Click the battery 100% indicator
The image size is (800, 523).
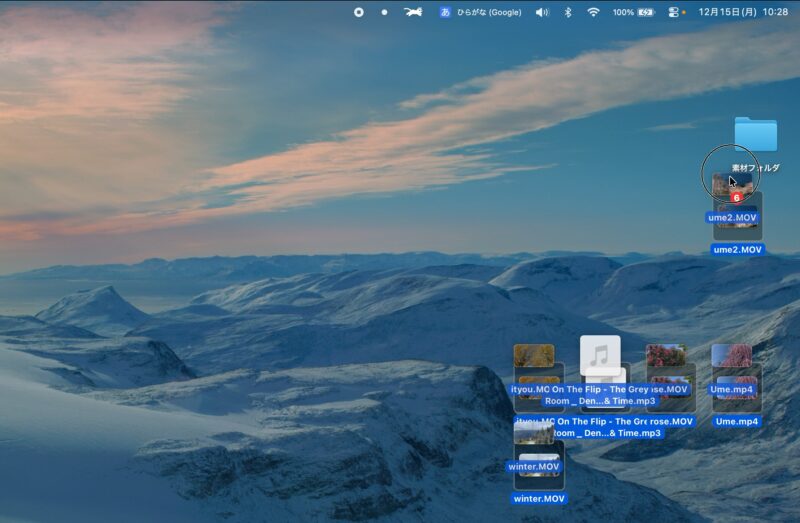[633, 12]
